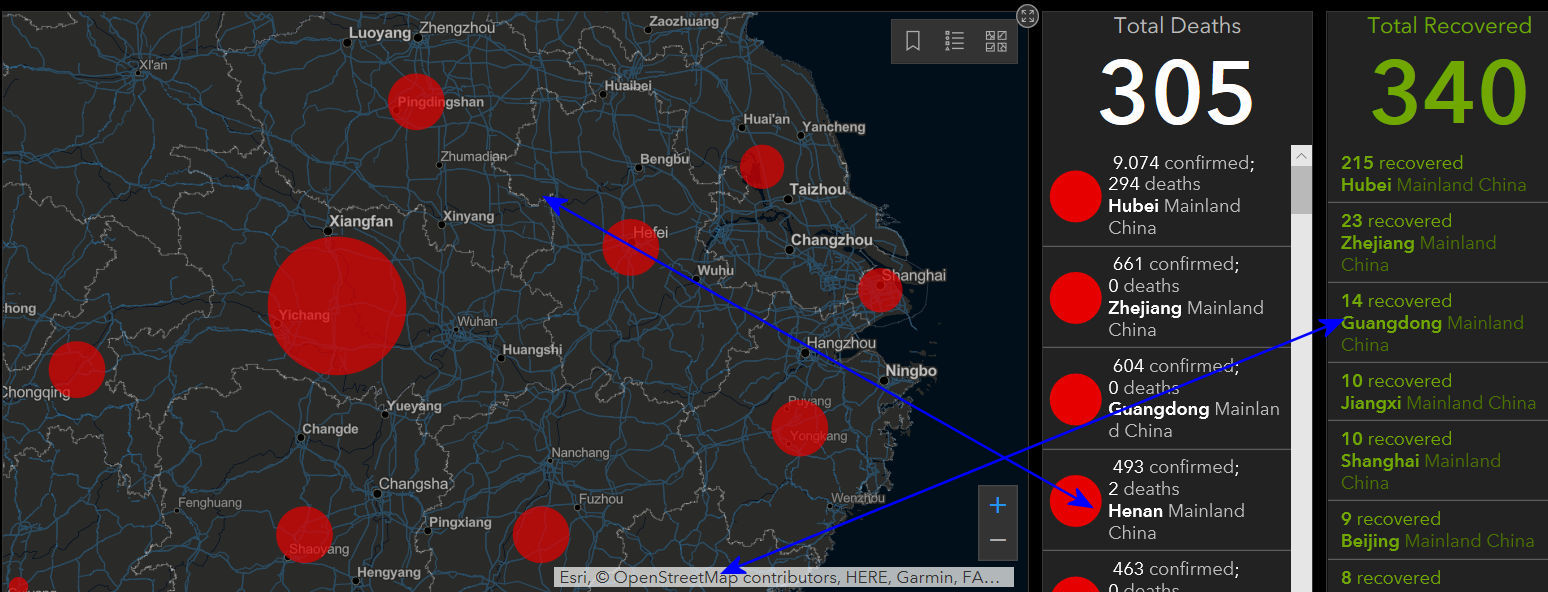Screen dimensions: 1548x592
Task: Click the deaths list scrollbar thumb
Action: click(1301, 189)
